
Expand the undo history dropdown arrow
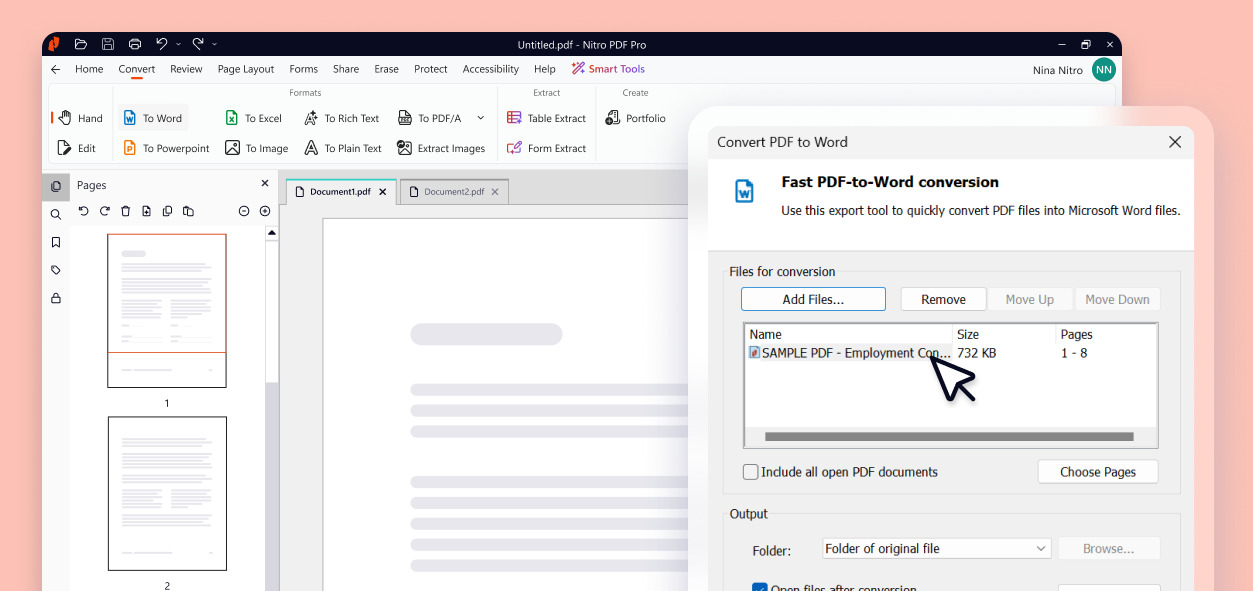pyautogui.click(x=179, y=44)
